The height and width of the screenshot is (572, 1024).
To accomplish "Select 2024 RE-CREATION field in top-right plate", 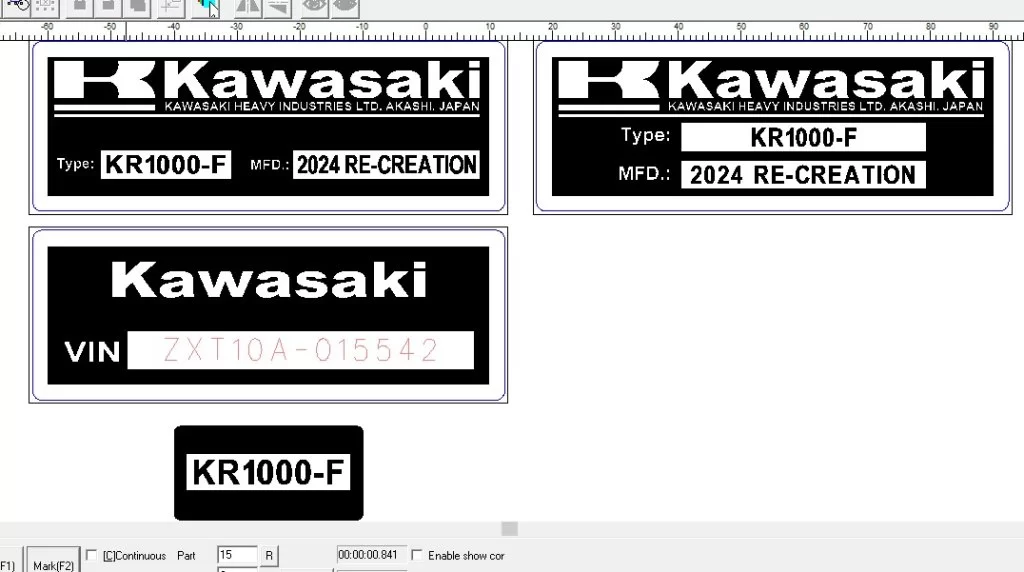I will pos(803,175).
